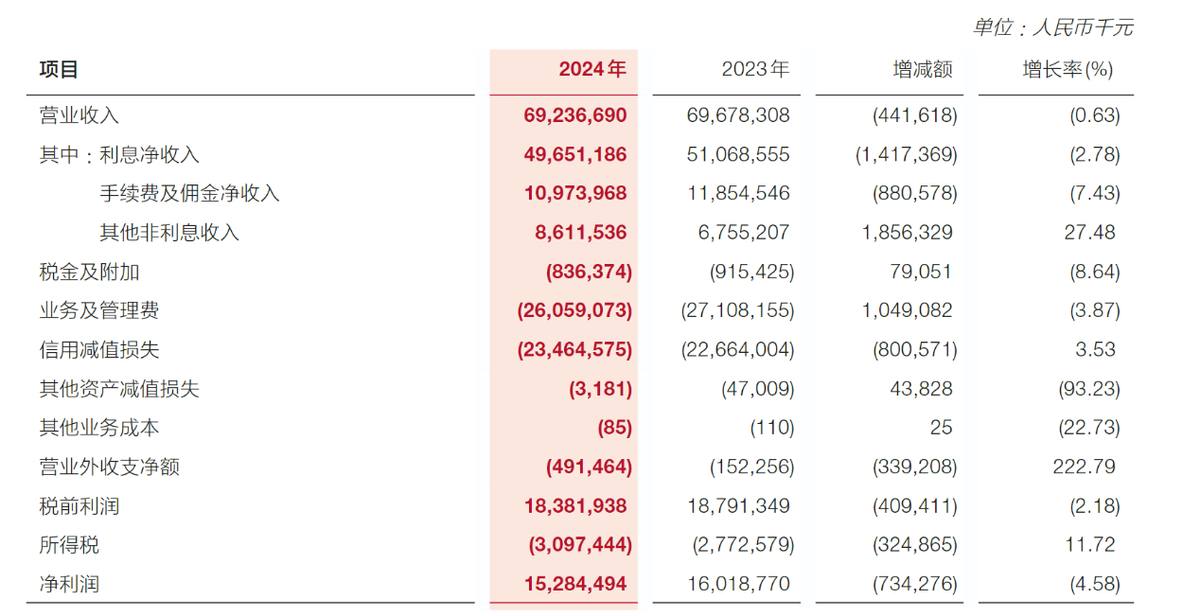The image size is (1200, 616).
Task: Click the 所得税 row label
Action: click(x=69, y=545)
